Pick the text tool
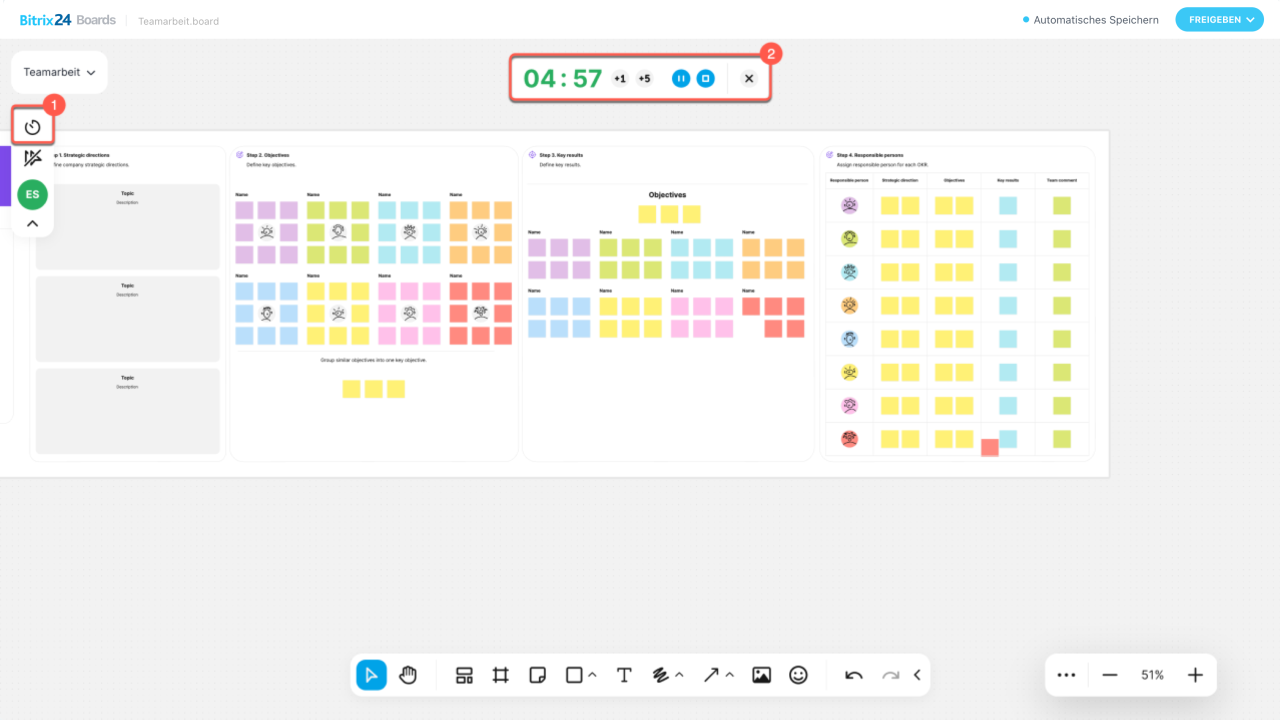1280x720 pixels. pyautogui.click(x=624, y=675)
